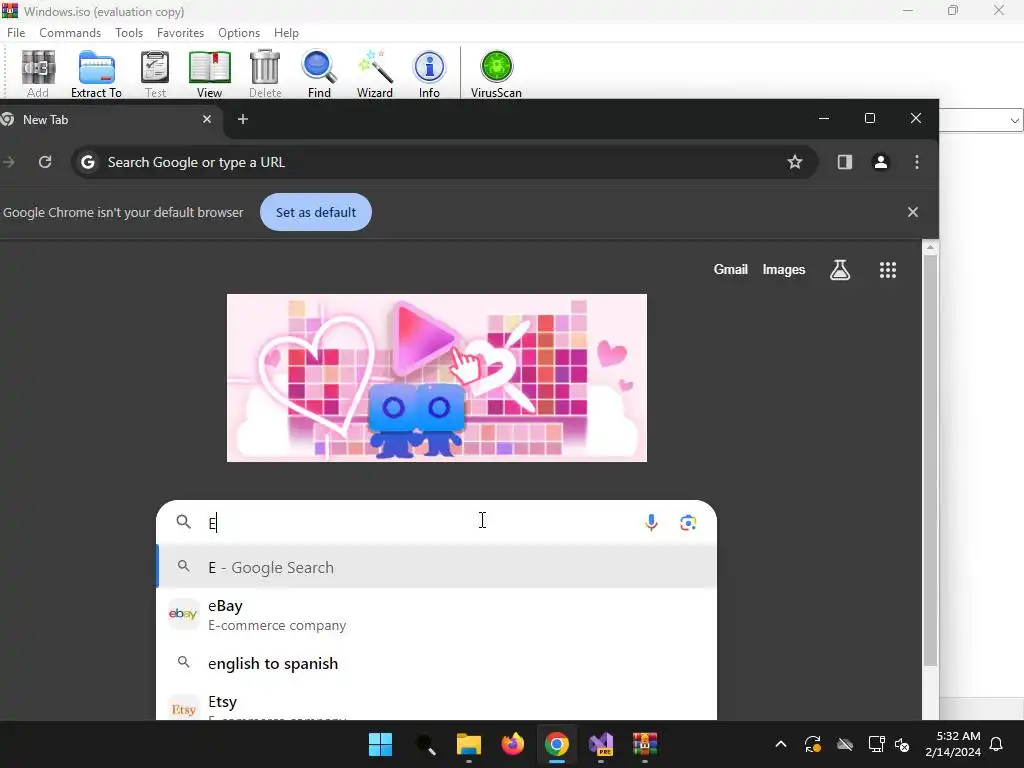Viewport: 1024px width, 768px height.
Task: Search by image with Google Lens
Action: (x=688, y=522)
